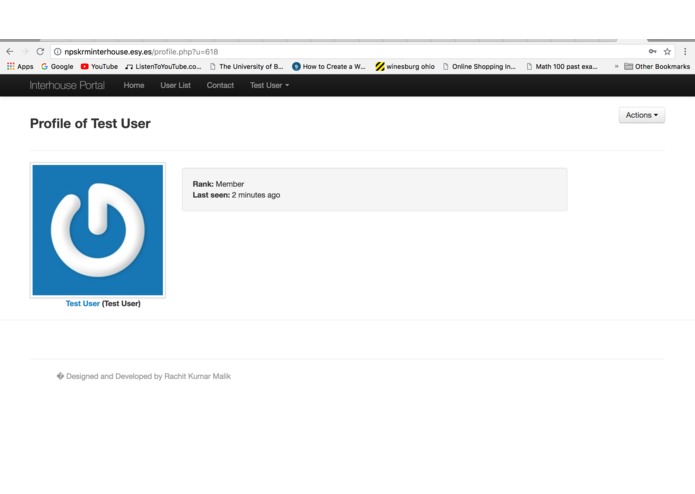695x494 pixels.
Task: Click Interhouse Portal brand link
Action: pos(67,85)
